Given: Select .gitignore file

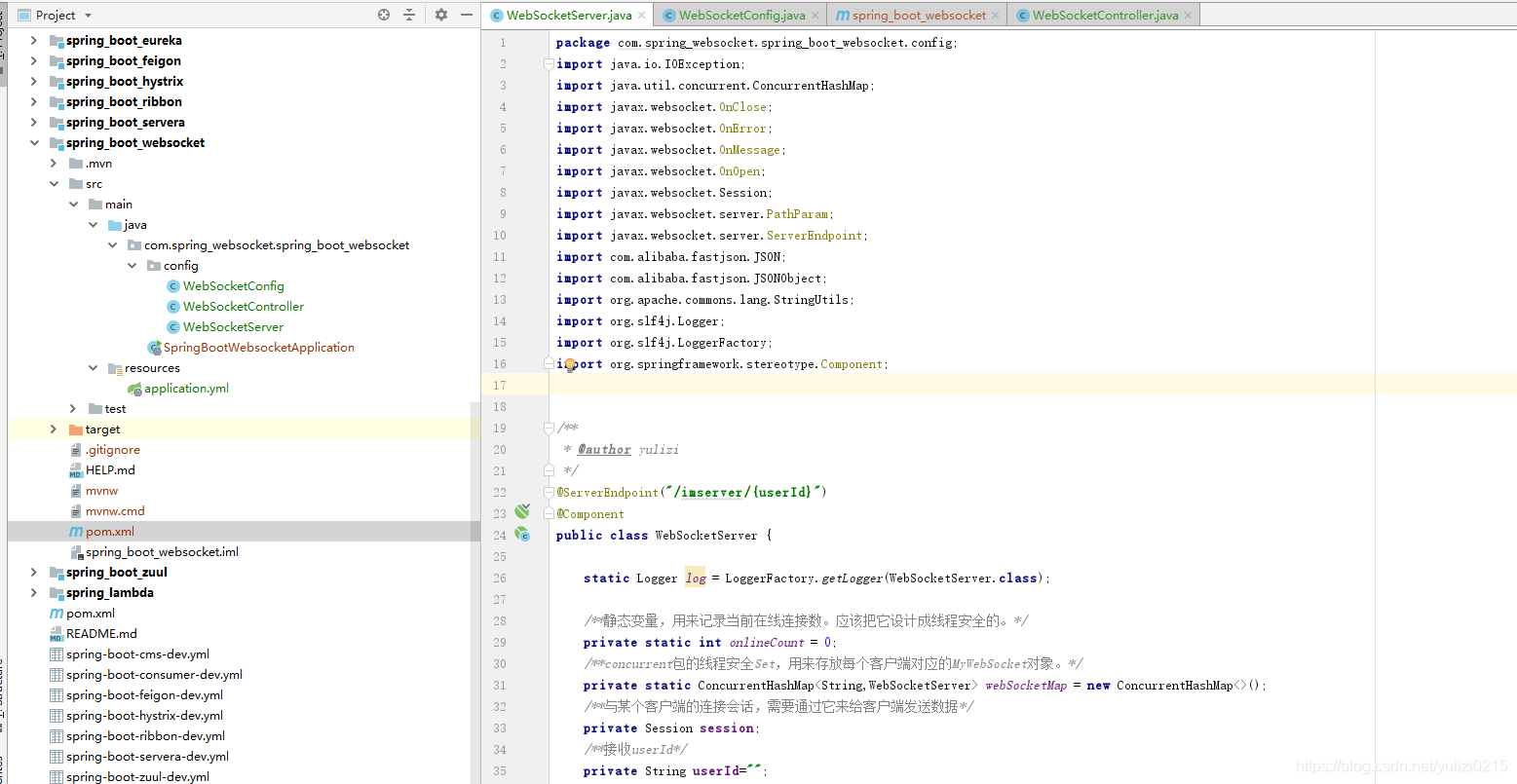Looking at the screenshot, I should (112, 449).
